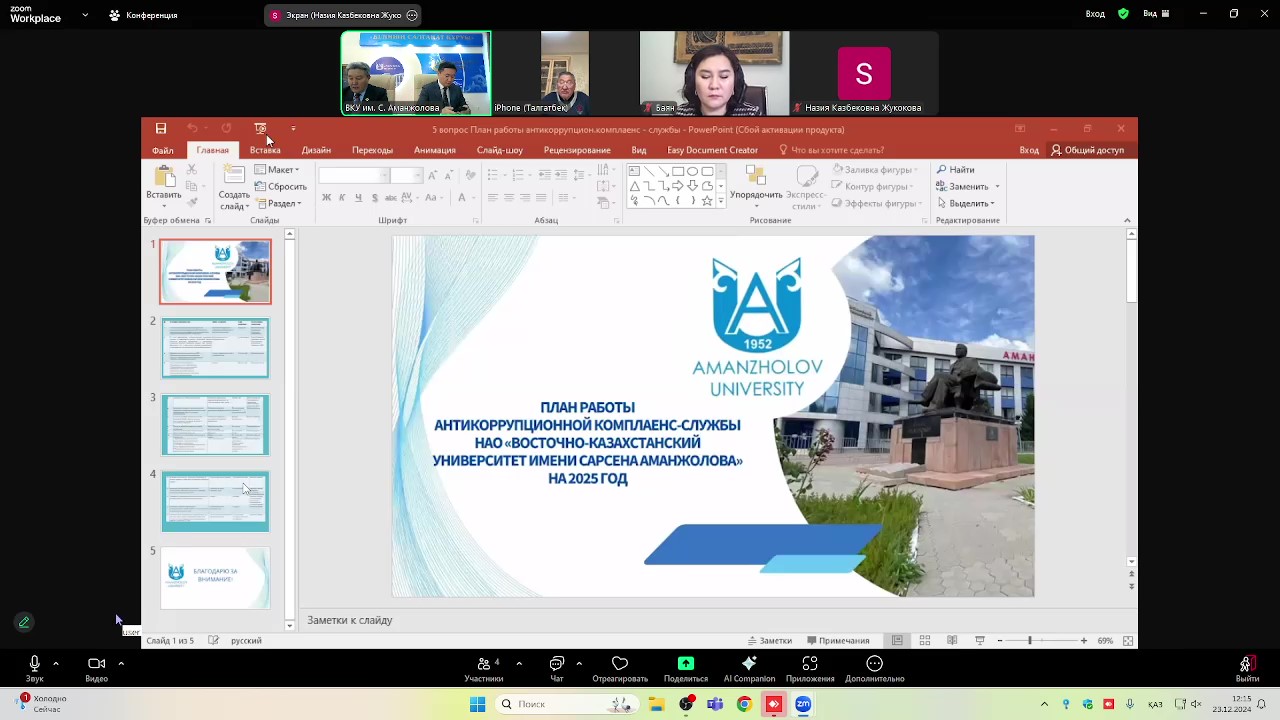
Task: Click the Apps icon in Zoom toolbar
Action: click(809, 664)
